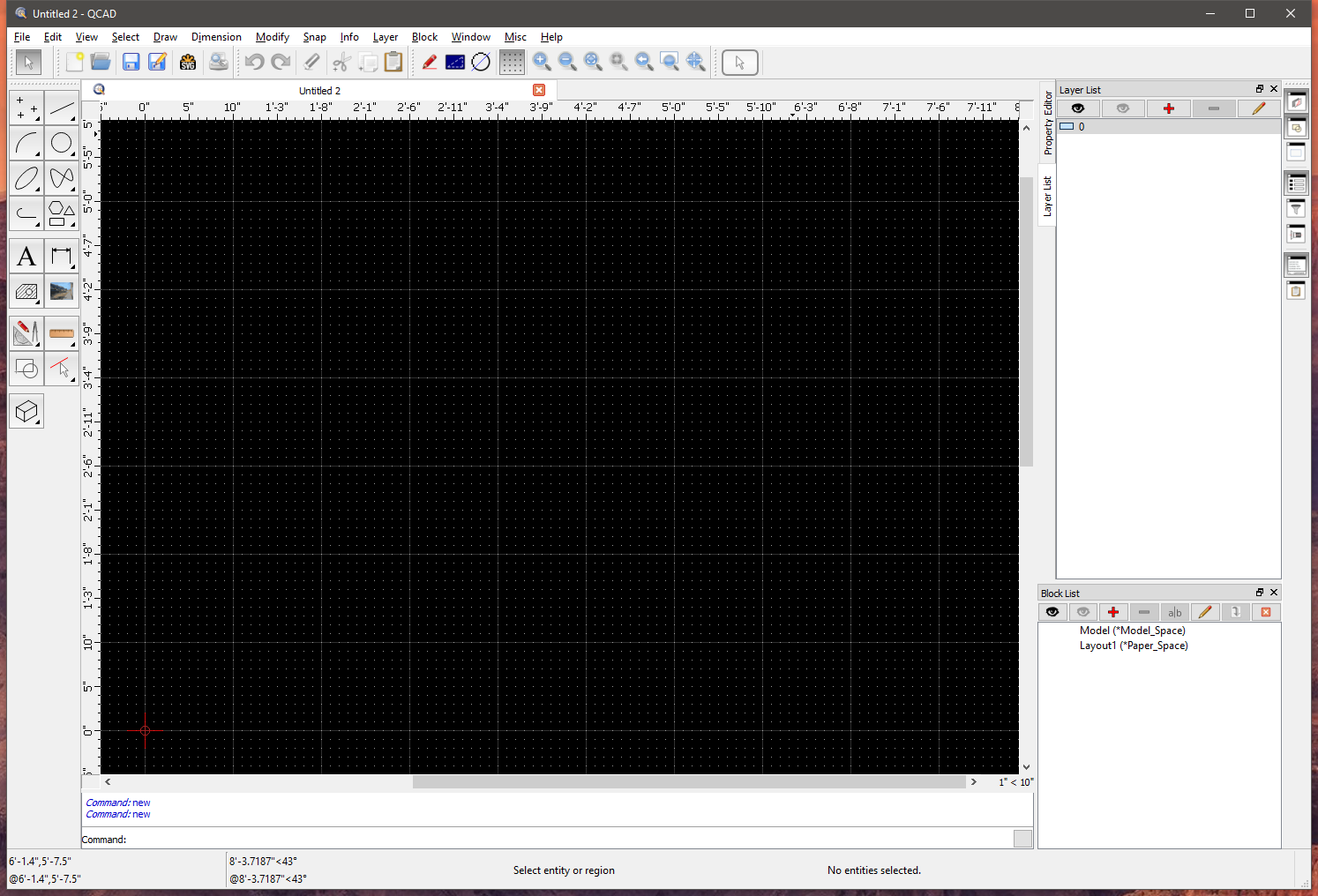Show all layers with eye icon

tap(1078, 108)
